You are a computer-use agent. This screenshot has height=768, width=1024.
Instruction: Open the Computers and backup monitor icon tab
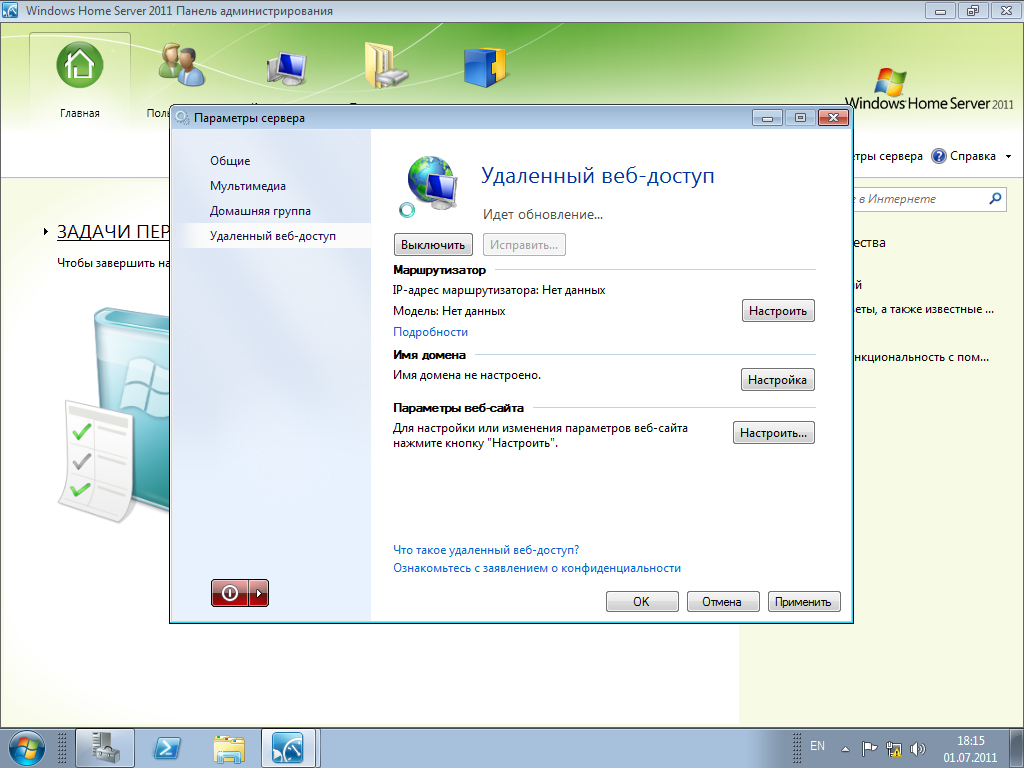tap(286, 67)
